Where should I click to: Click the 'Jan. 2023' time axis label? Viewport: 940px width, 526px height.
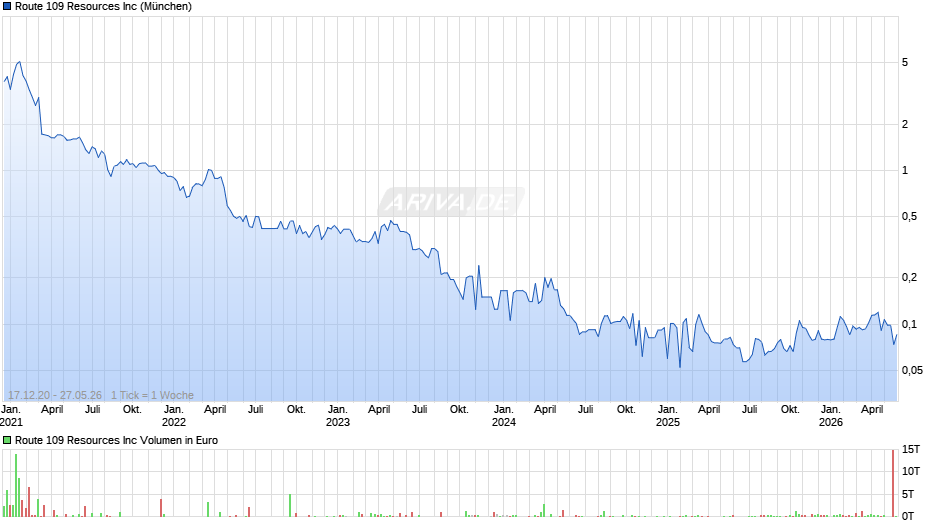click(x=338, y=416)
